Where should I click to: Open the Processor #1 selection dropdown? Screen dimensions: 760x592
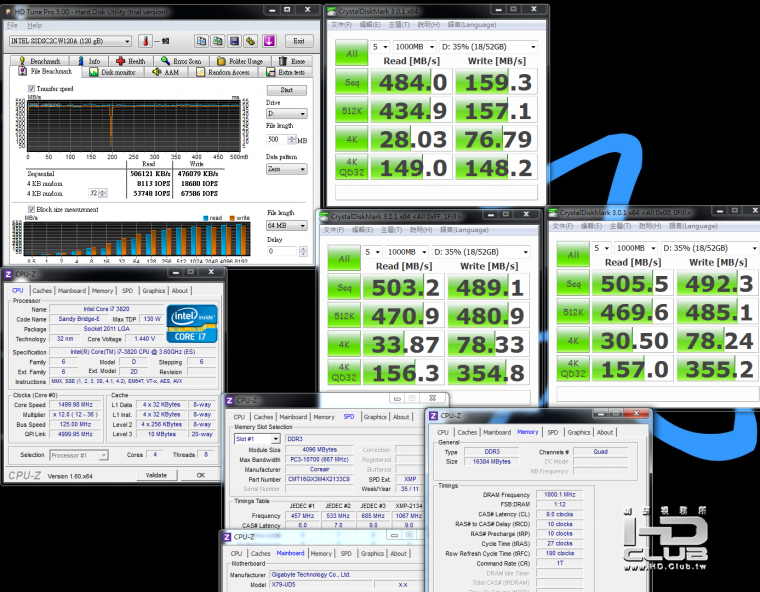click(79, 455)
